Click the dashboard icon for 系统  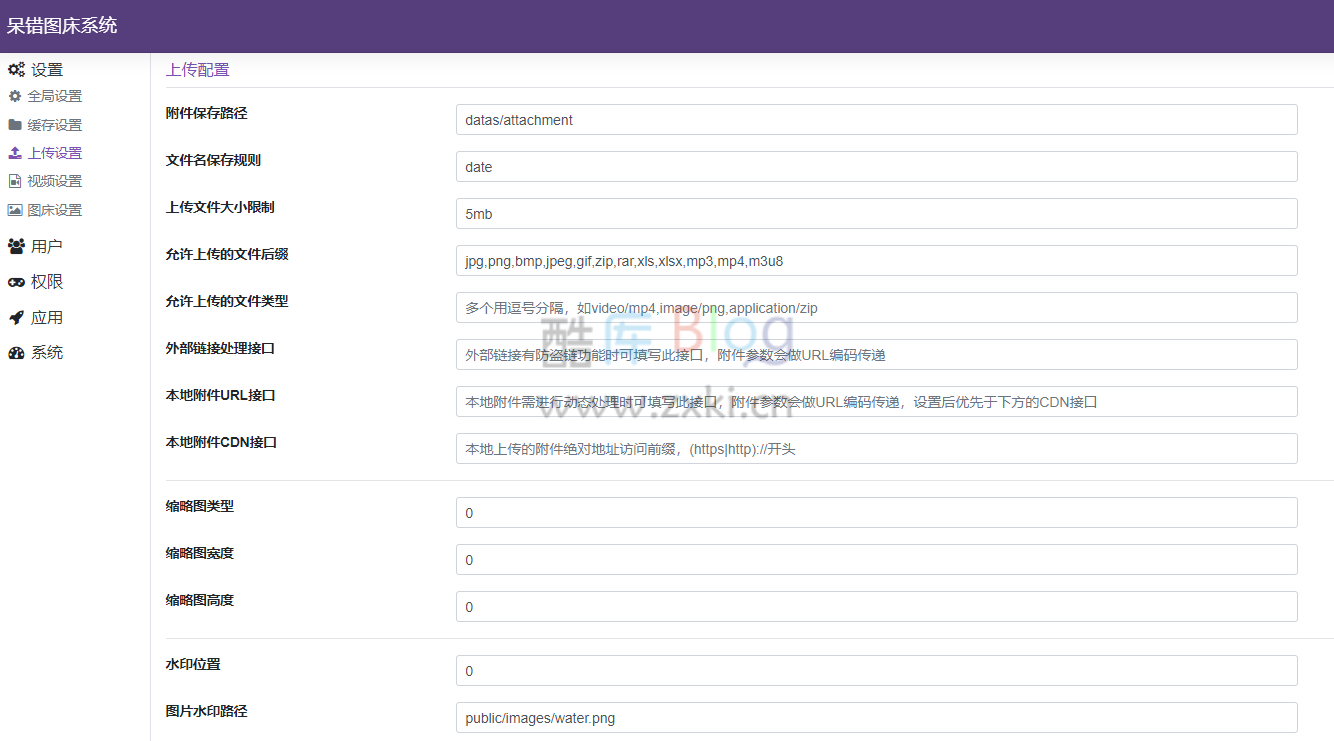pos(16,353)
